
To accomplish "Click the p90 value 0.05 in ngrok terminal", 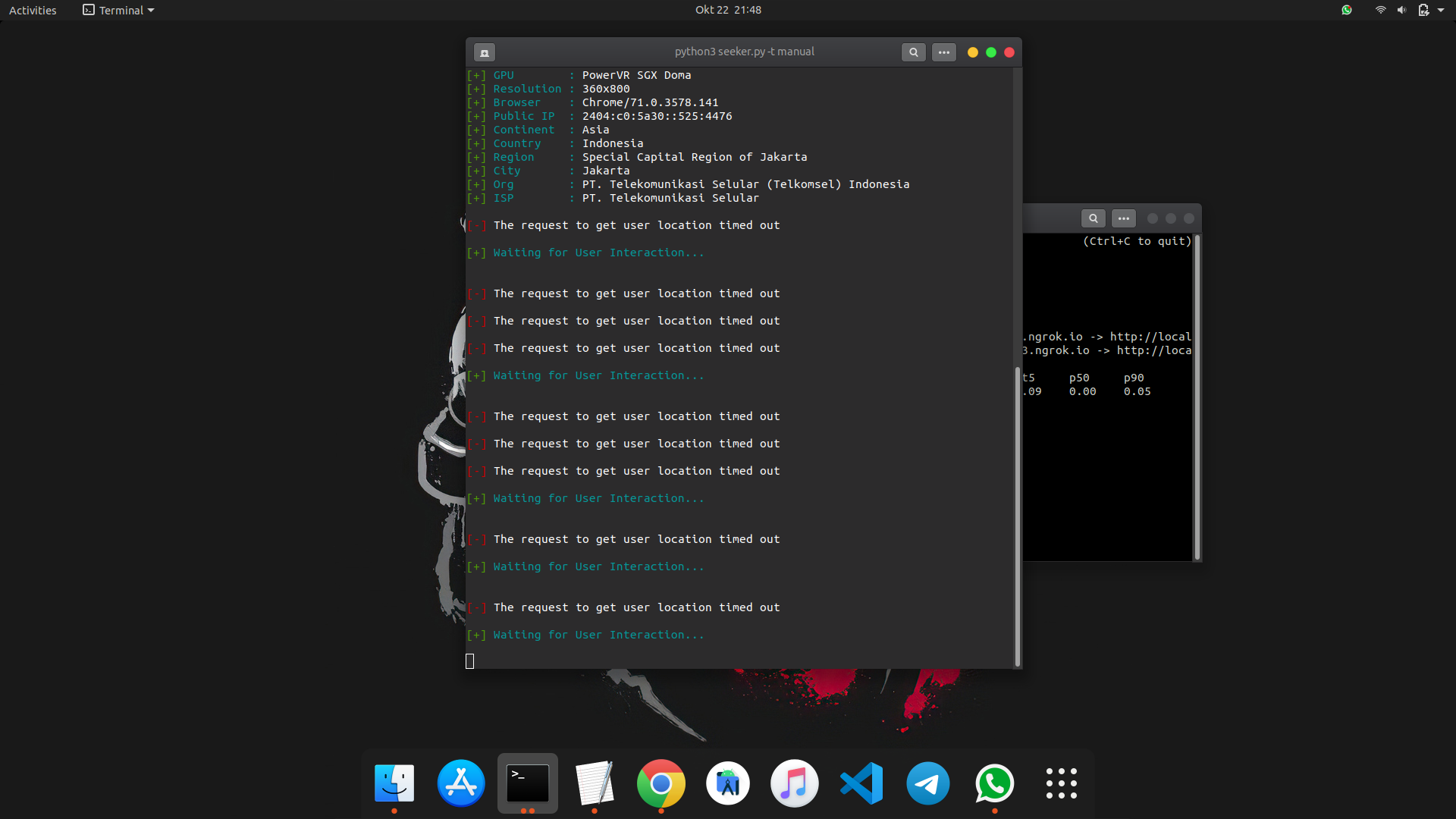I will (x=1137, y=391).
